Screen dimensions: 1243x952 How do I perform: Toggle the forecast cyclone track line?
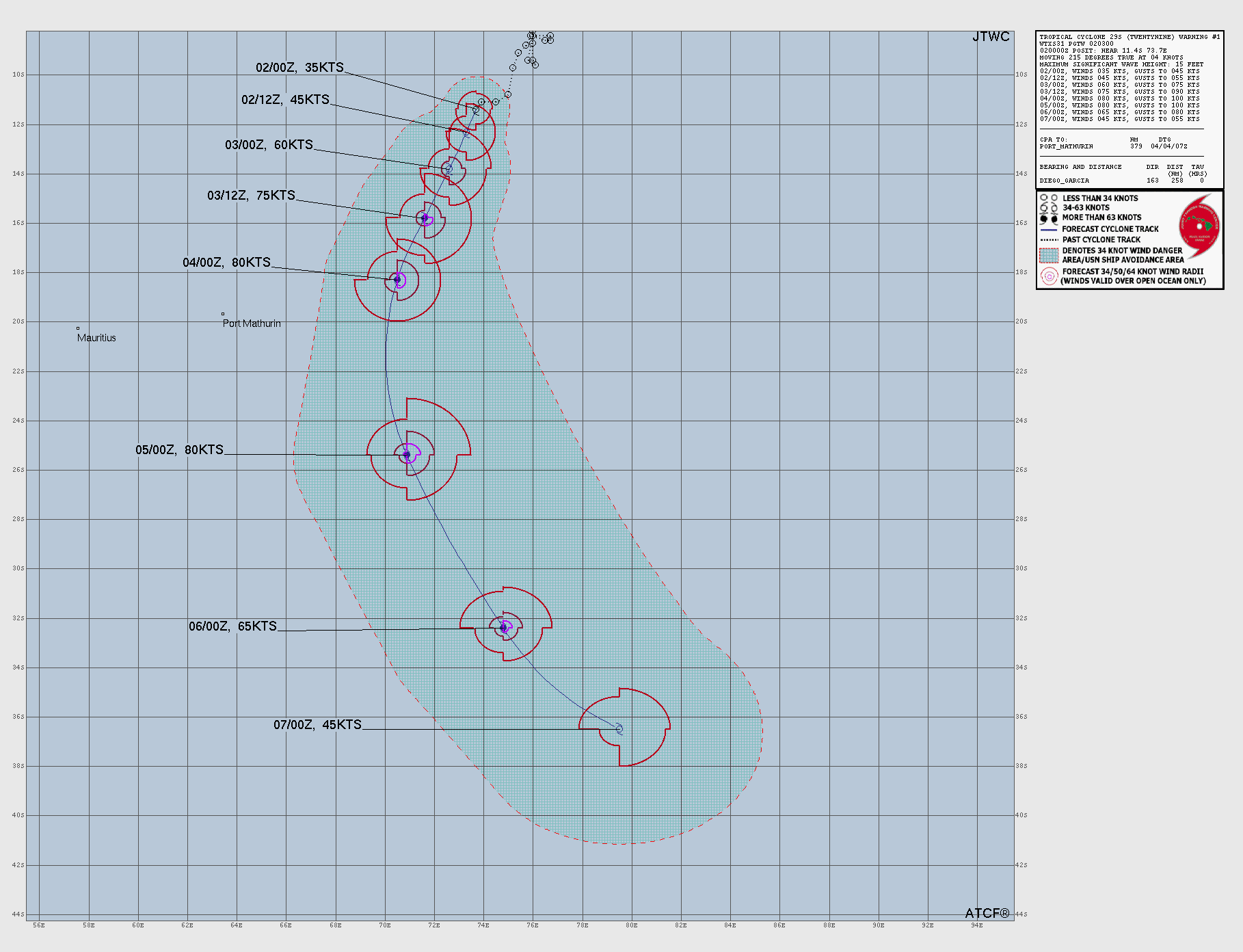click(x=1050, y=229)
